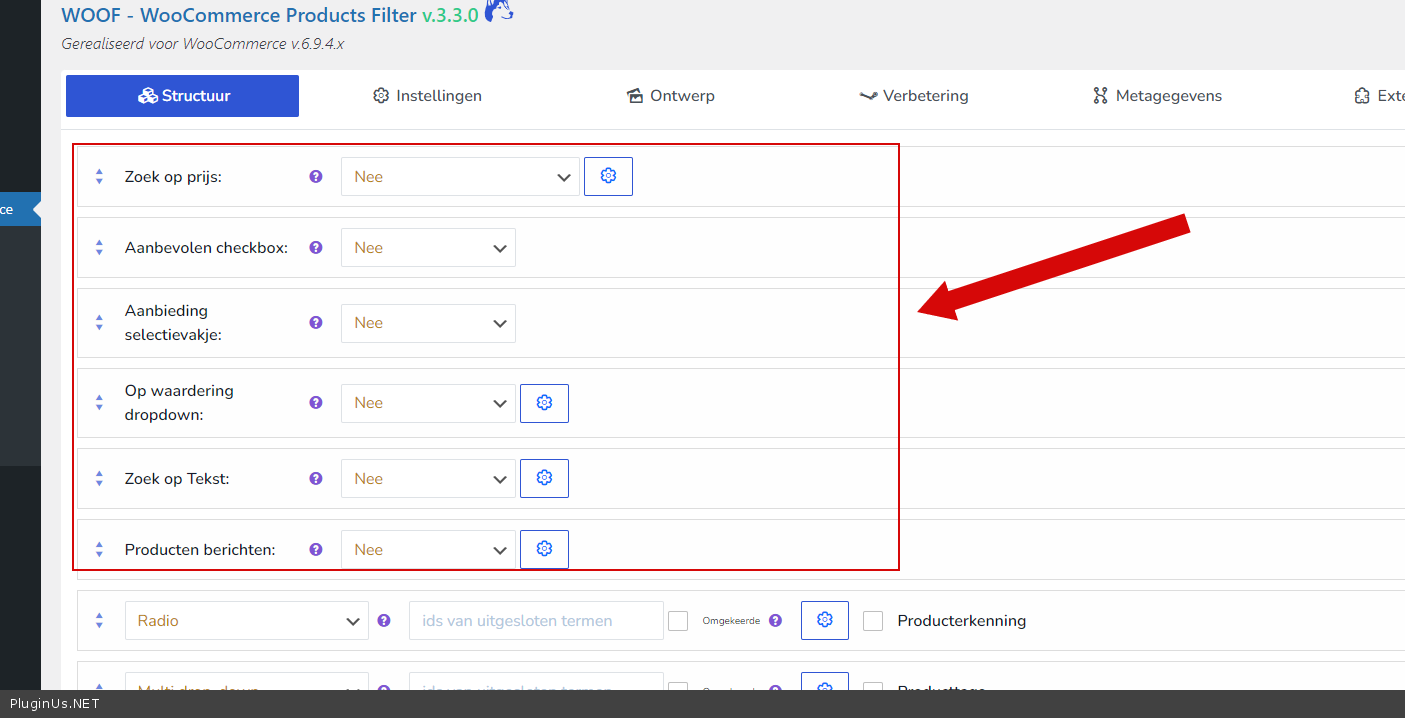
Task: Open the Ontwerp tab
Action: [x=670, y=96]
